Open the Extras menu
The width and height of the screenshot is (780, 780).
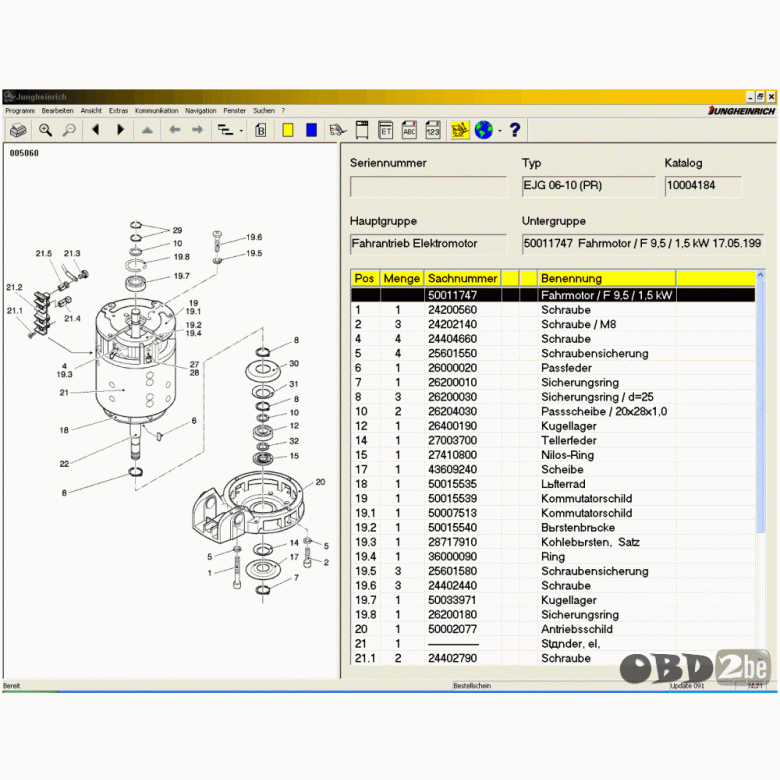tap(118, 111)
